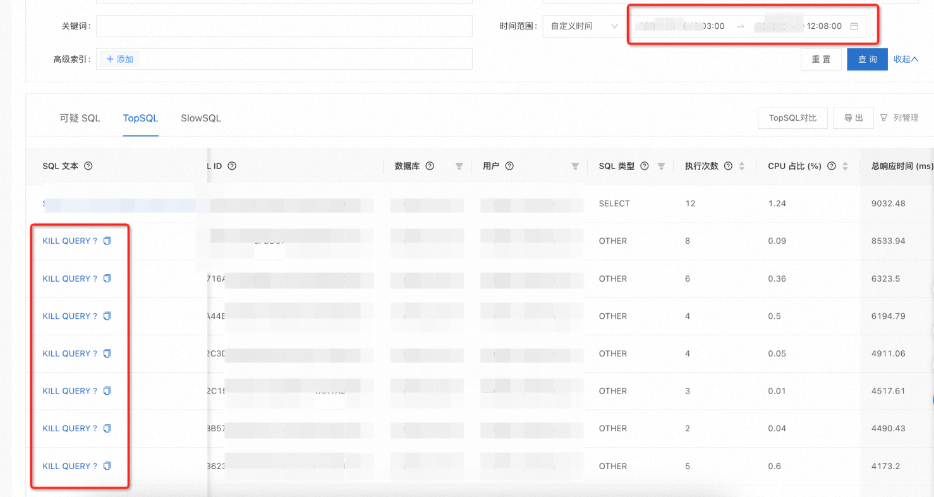Open the 数据库 column help icon

tap(430, 166)
